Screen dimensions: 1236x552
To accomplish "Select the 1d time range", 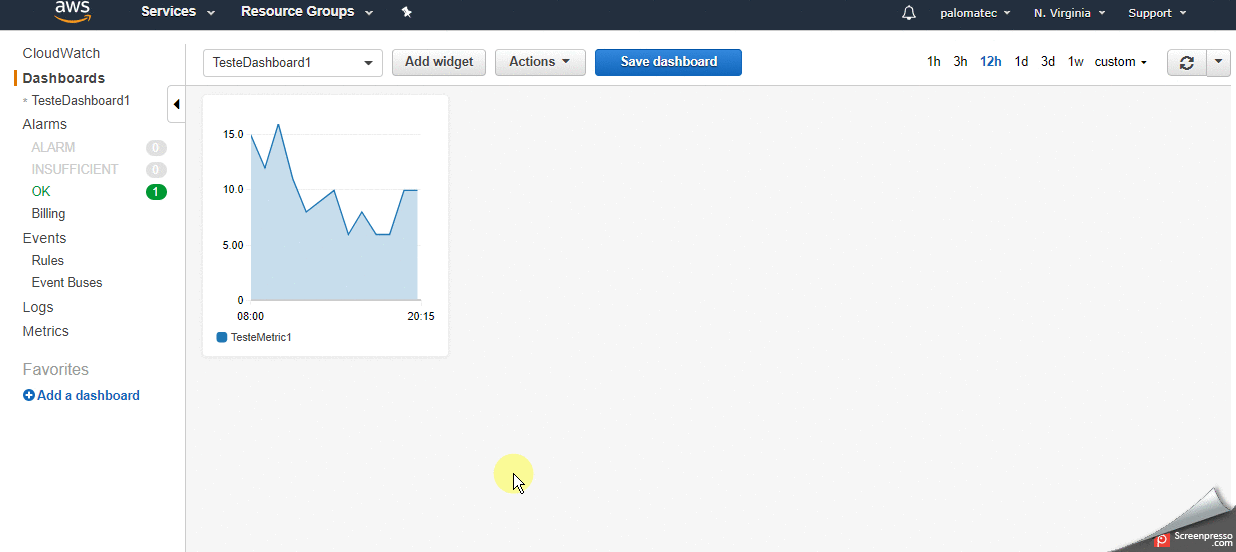I will (x=1021, y=62).
